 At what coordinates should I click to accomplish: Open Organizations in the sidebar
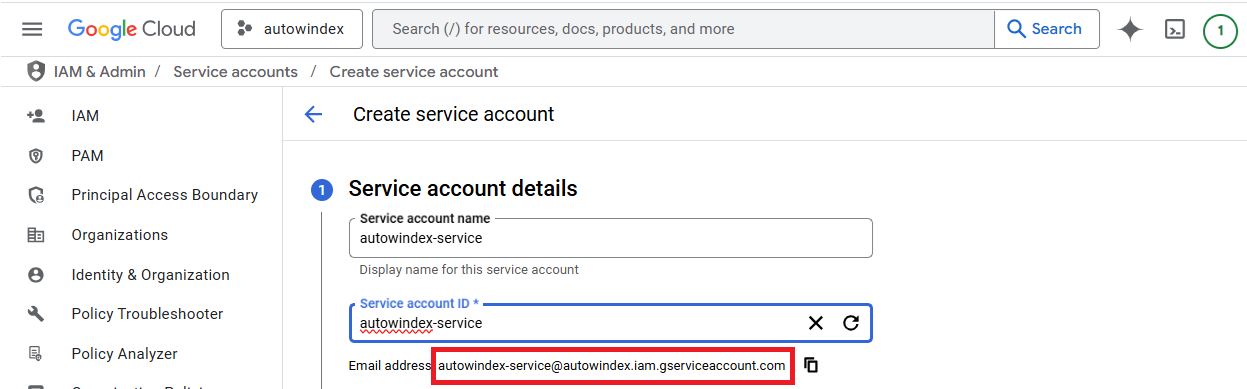pyautogui.click(x=120, y=235)
